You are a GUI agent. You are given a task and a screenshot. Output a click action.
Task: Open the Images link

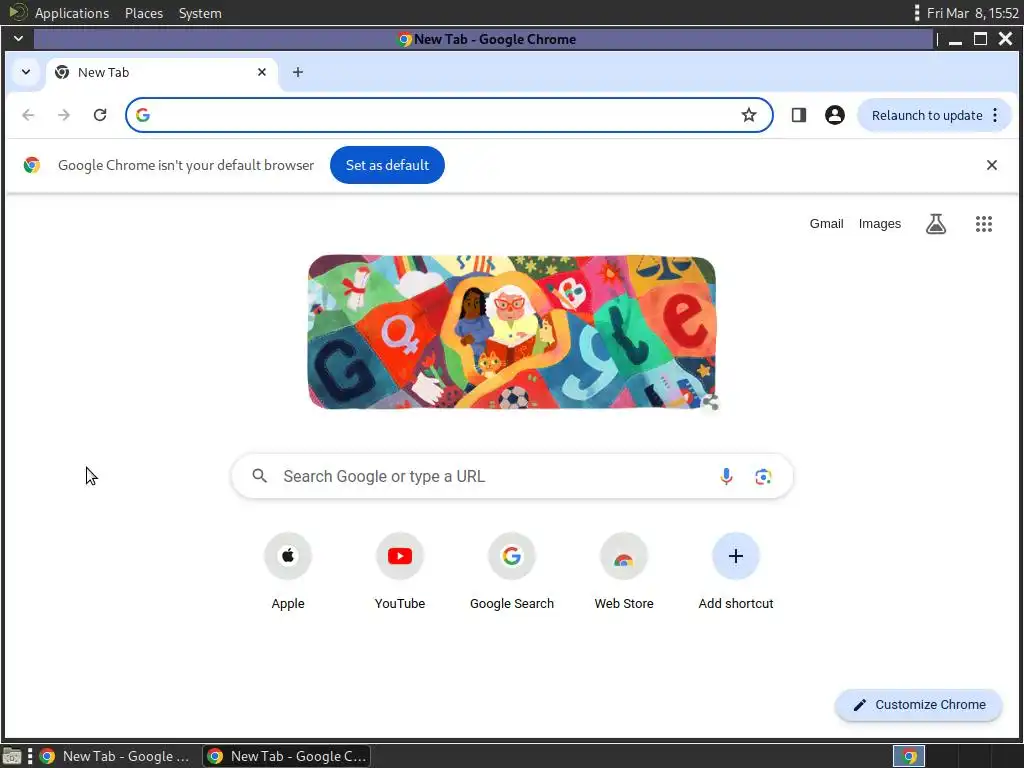pyautogui.click(x=879, y=224)
